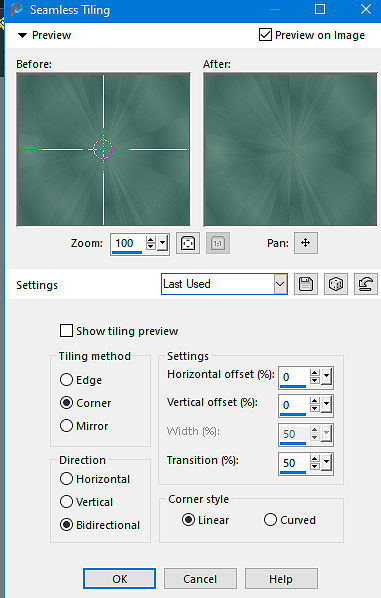
Task: Open the Zoom value dropdown arrow
Action: click(163, 243)
